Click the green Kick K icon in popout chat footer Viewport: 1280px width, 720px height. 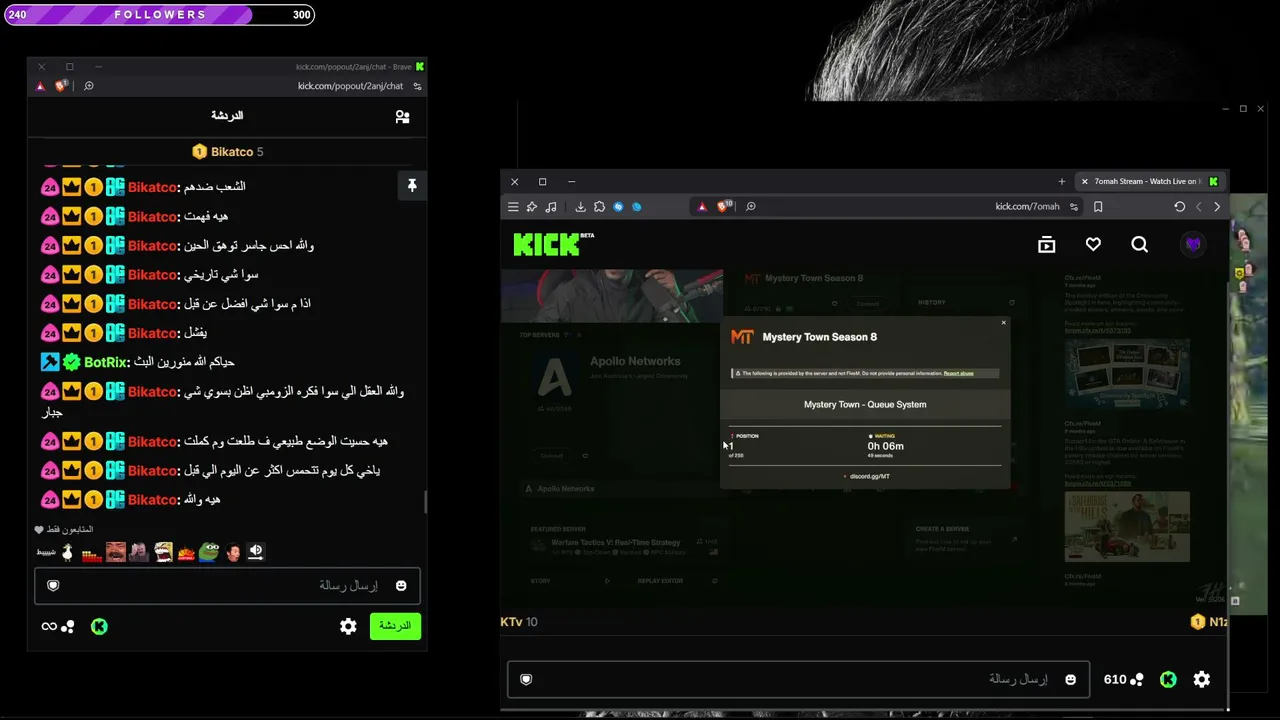tap(99, 626)
